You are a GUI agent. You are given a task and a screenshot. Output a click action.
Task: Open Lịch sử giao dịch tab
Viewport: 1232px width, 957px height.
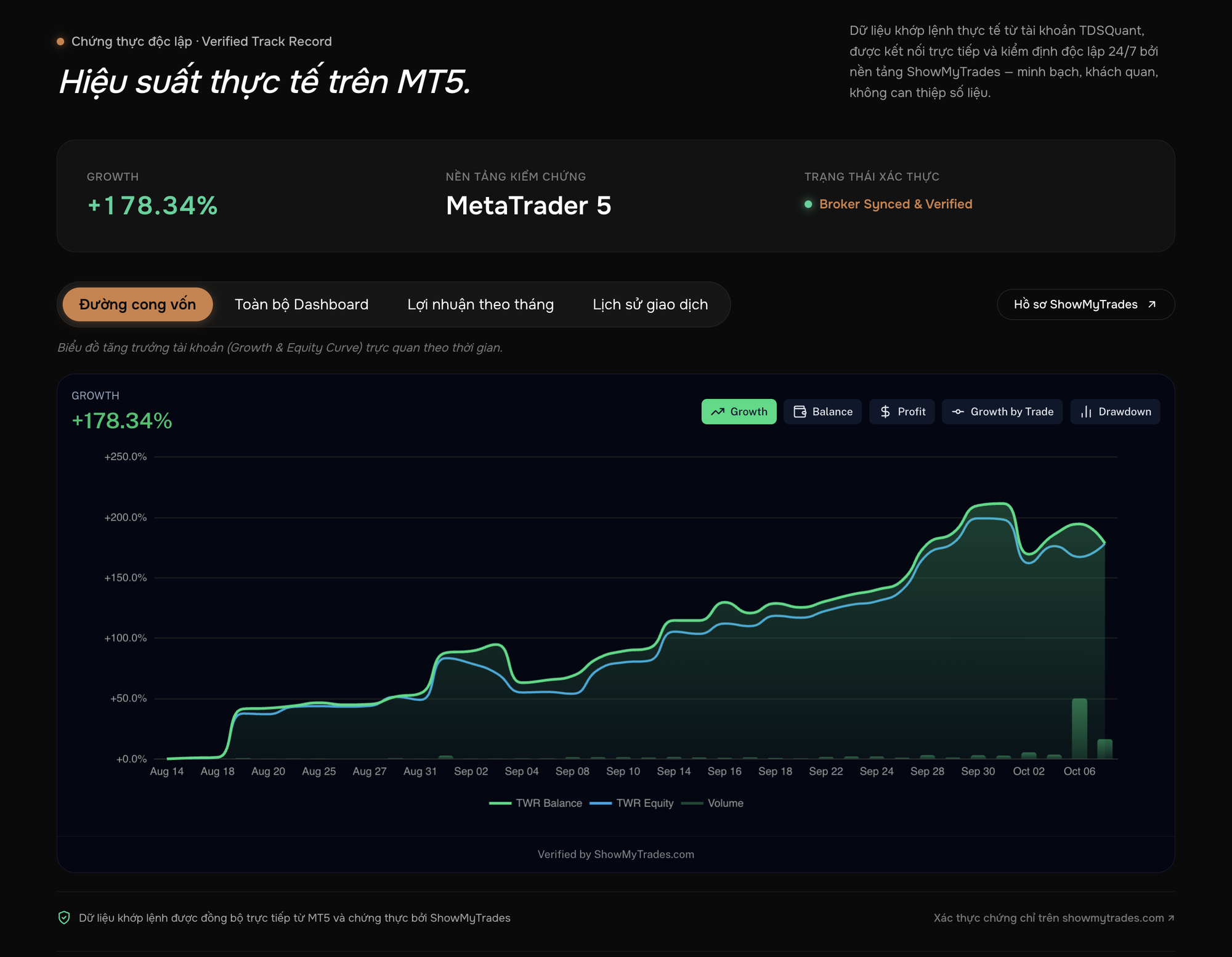650,304
